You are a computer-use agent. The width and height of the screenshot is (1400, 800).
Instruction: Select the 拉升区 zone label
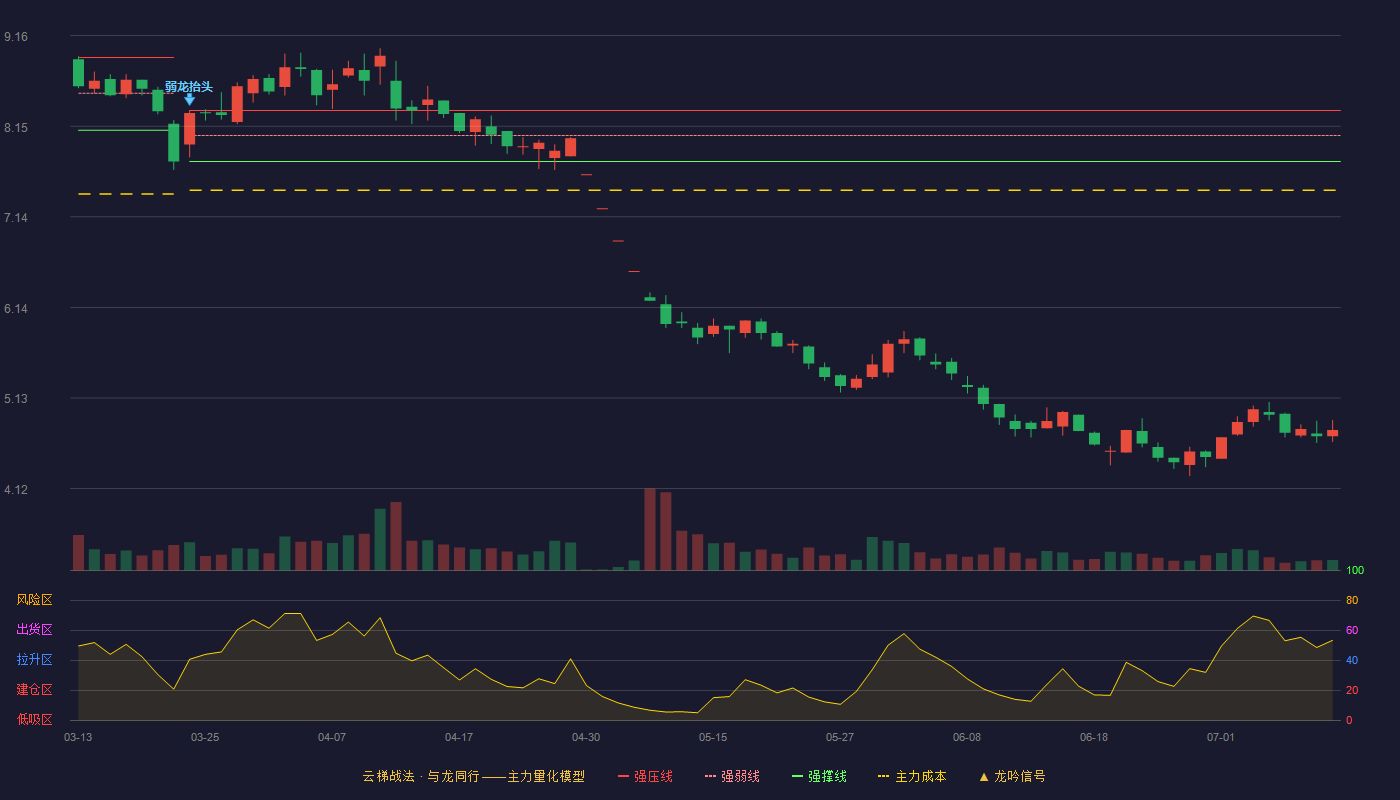pyautogui.click(x=35, y=660)
